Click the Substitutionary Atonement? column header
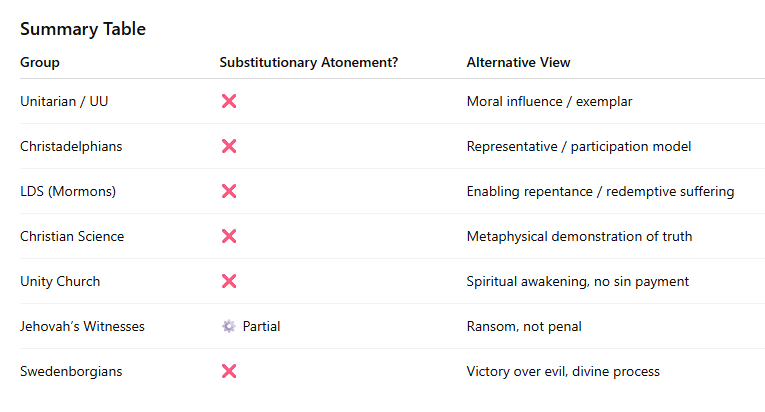This screenshot has height=412, width=765. tap(309, 62)
